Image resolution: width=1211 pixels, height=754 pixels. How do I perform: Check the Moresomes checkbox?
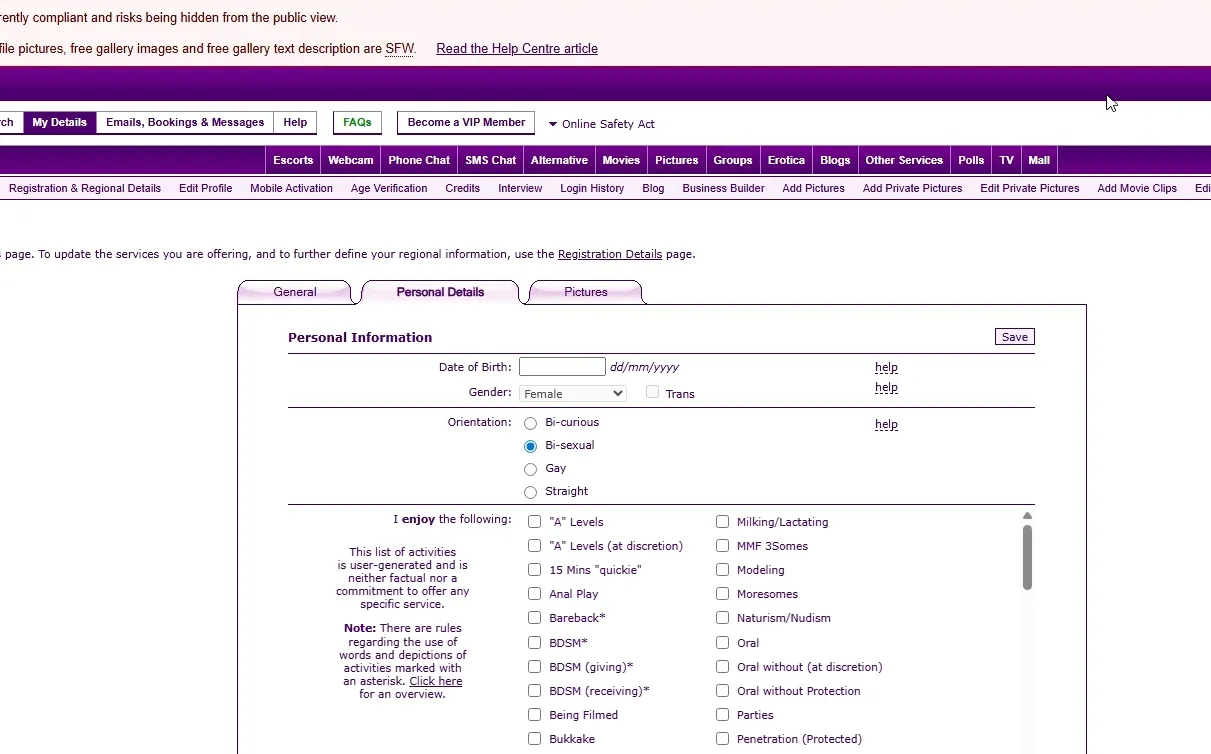(x=722, y=594)
